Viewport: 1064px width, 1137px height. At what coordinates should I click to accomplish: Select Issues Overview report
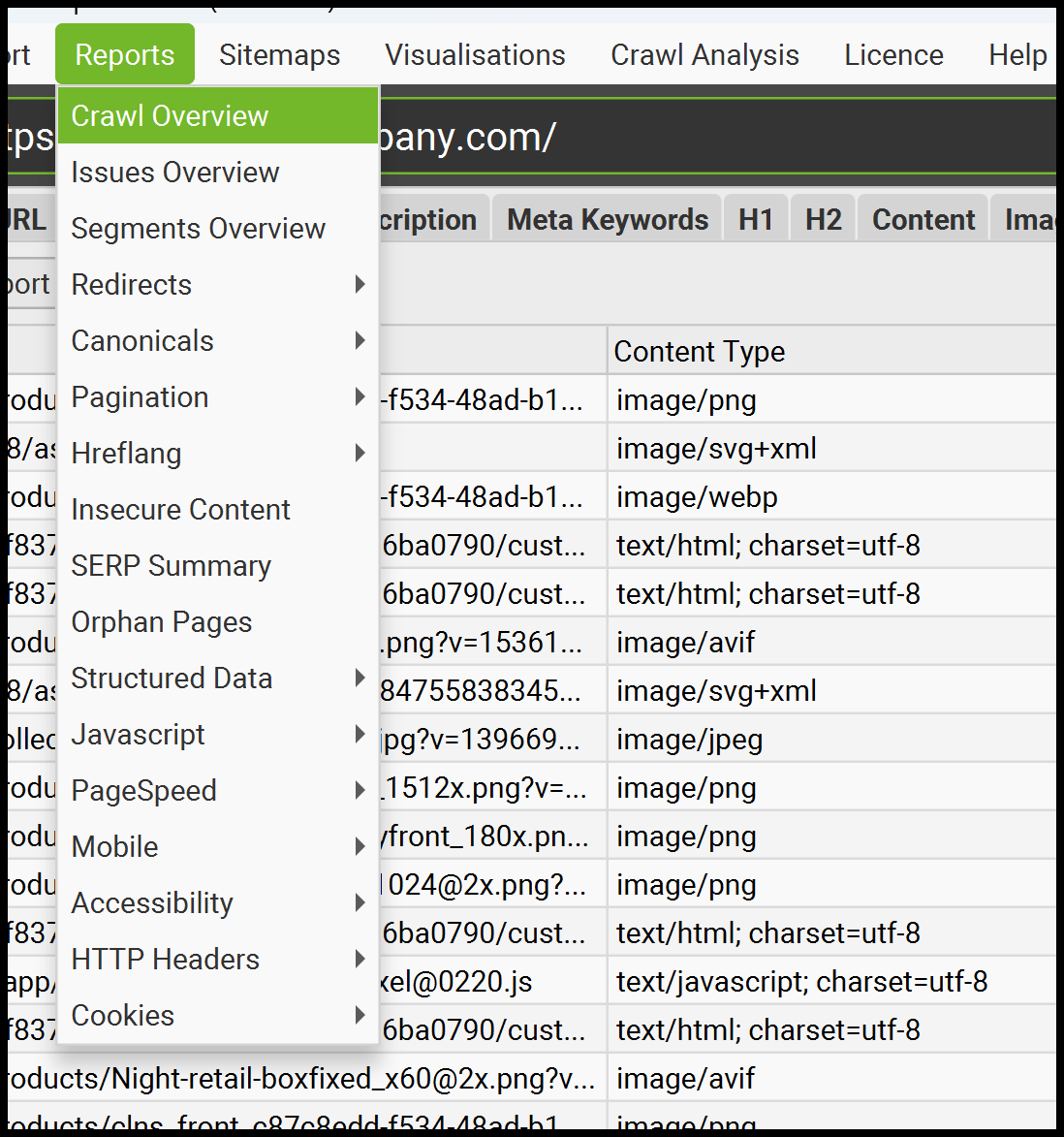[x=218, y=173]
